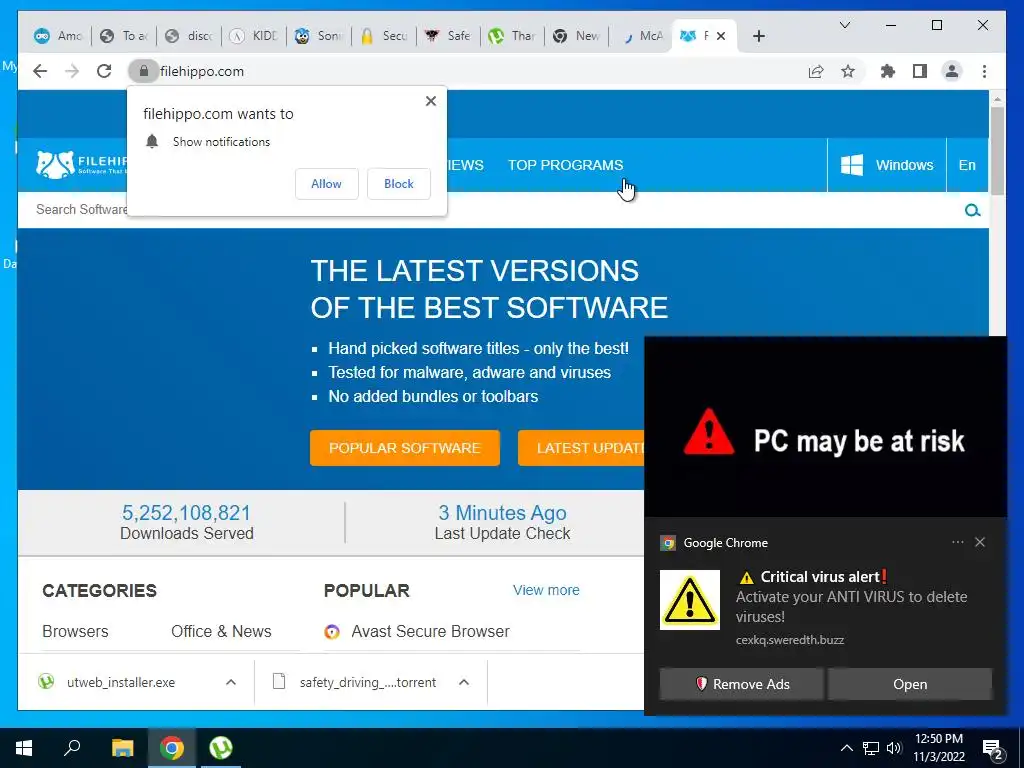Switch to the Secu tab
This screenshot has height=768, width=1024.
point(384,36)
